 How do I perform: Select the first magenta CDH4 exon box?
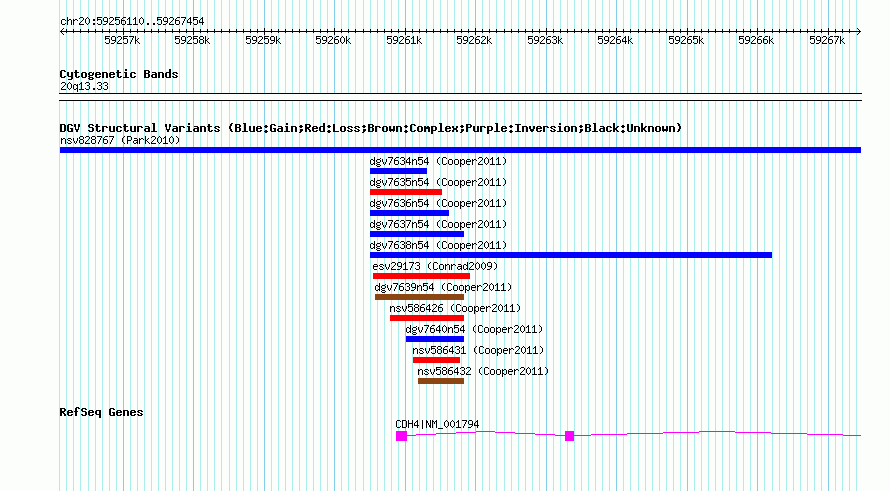(x=401, y=436)
